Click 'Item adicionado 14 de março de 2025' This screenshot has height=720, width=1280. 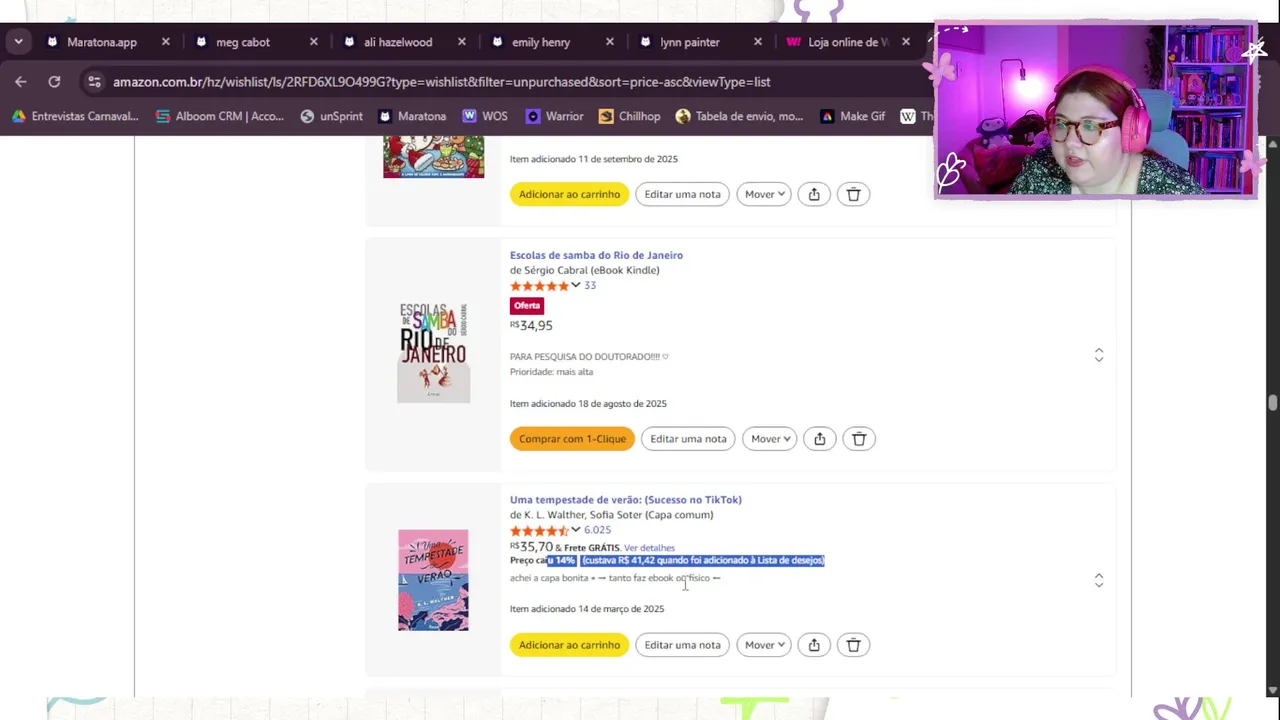(587, 609)
